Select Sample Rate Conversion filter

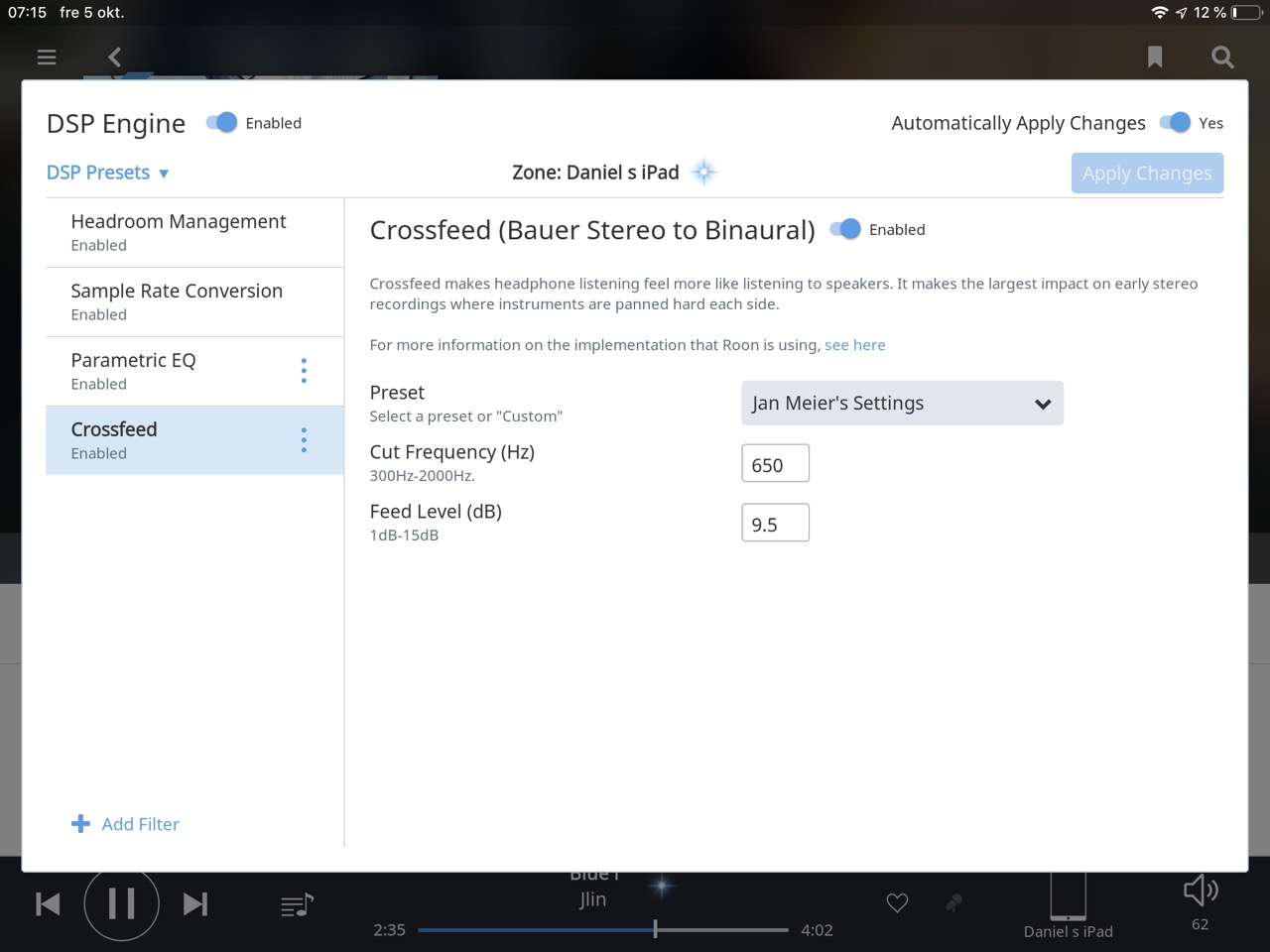(x=177, y=301)
